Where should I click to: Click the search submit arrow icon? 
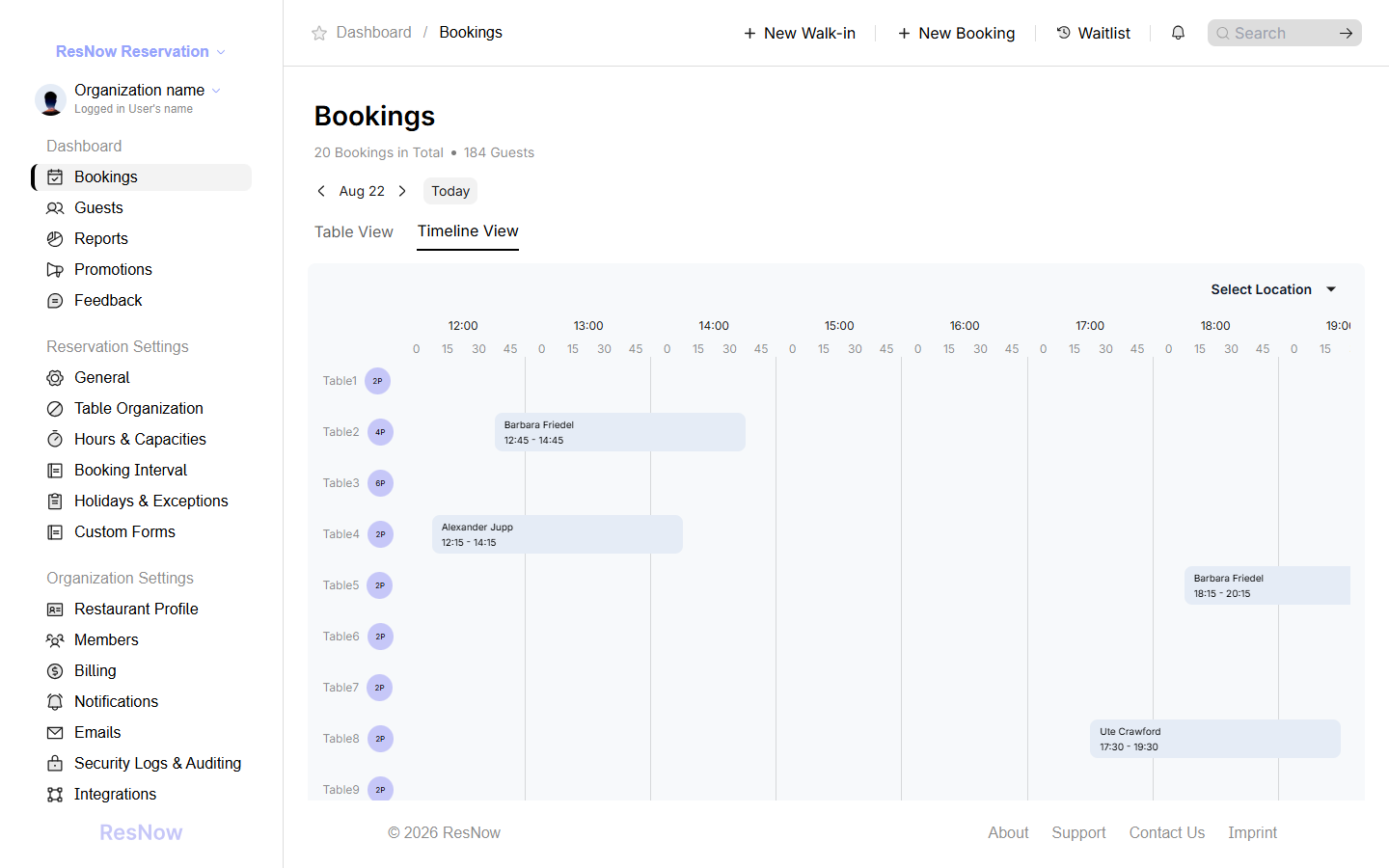pyautogui.click(x=1346, y=33)
